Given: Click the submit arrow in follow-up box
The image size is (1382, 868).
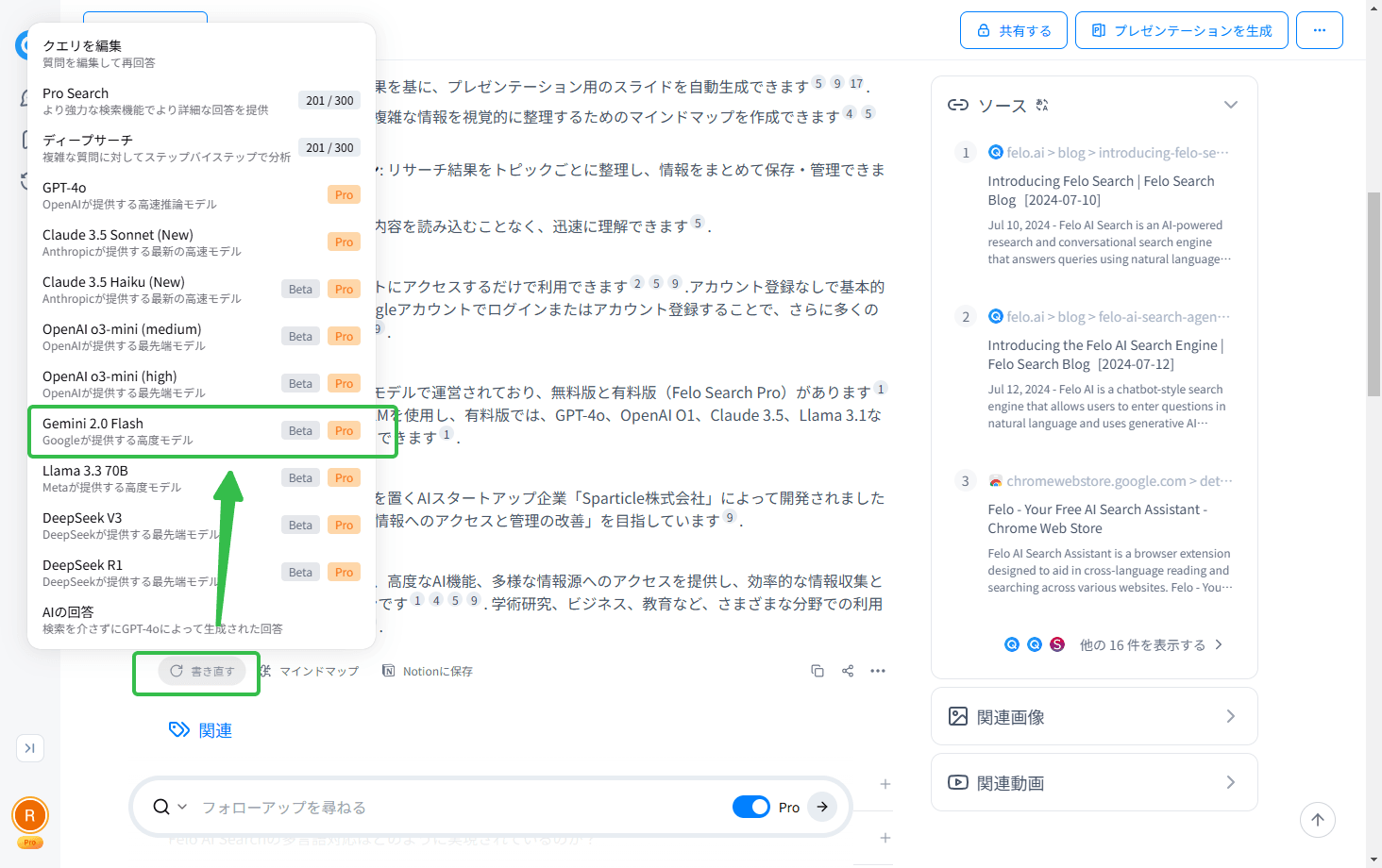Looking at the screenshot, I should pos(822,807).
